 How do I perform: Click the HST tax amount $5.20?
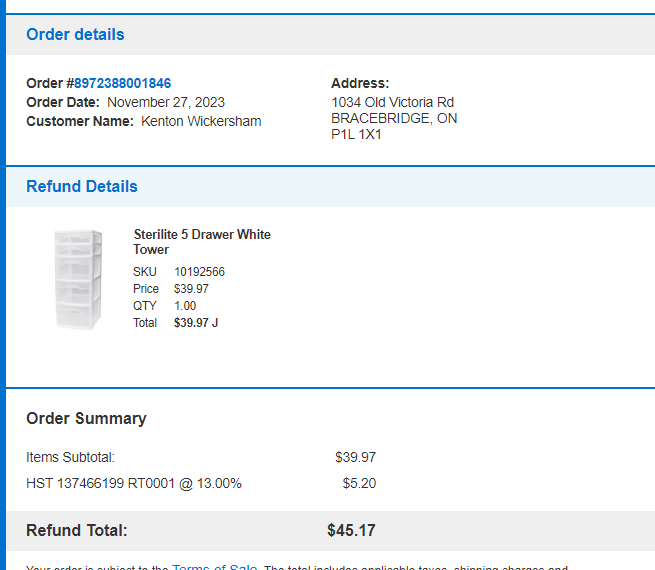coord(359,483)
